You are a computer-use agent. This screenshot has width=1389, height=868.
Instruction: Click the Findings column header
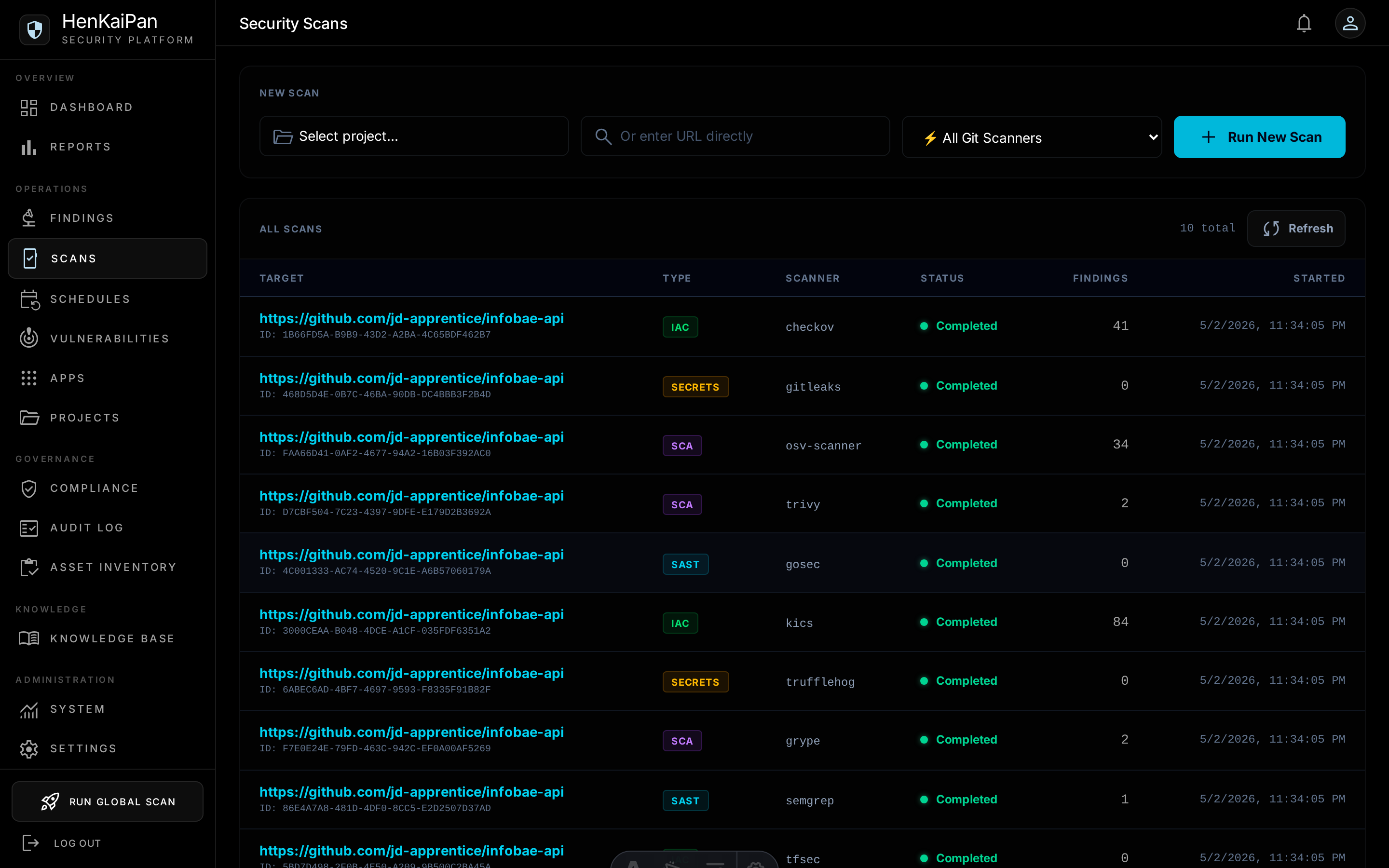1100,278
